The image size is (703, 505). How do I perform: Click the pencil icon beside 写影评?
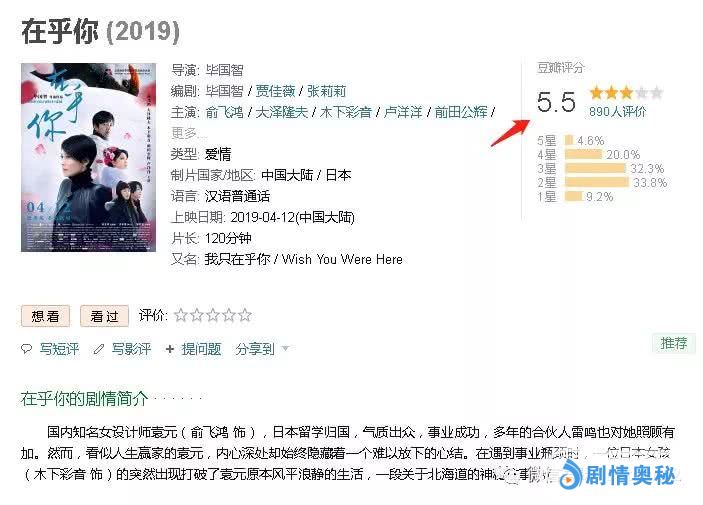(99, 349)
